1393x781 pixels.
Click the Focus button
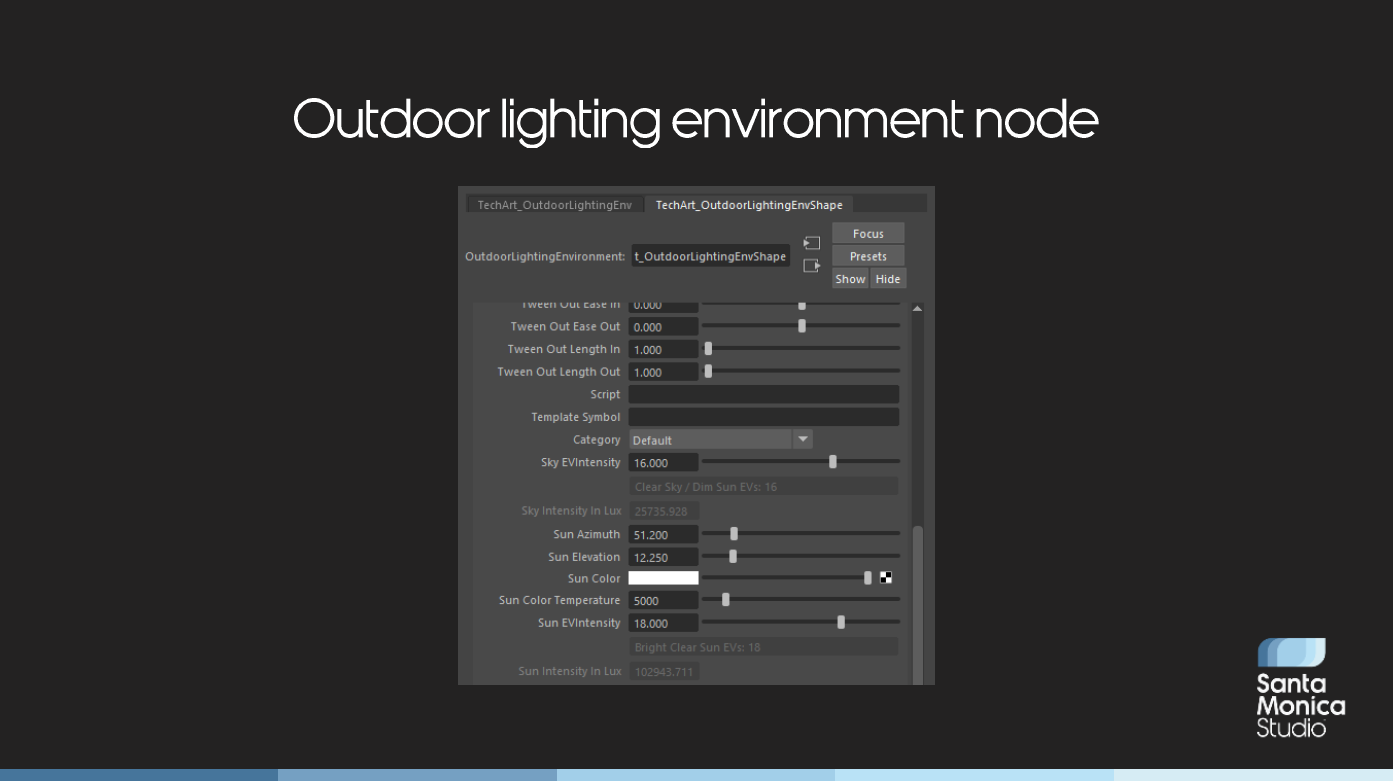point(868,233)
